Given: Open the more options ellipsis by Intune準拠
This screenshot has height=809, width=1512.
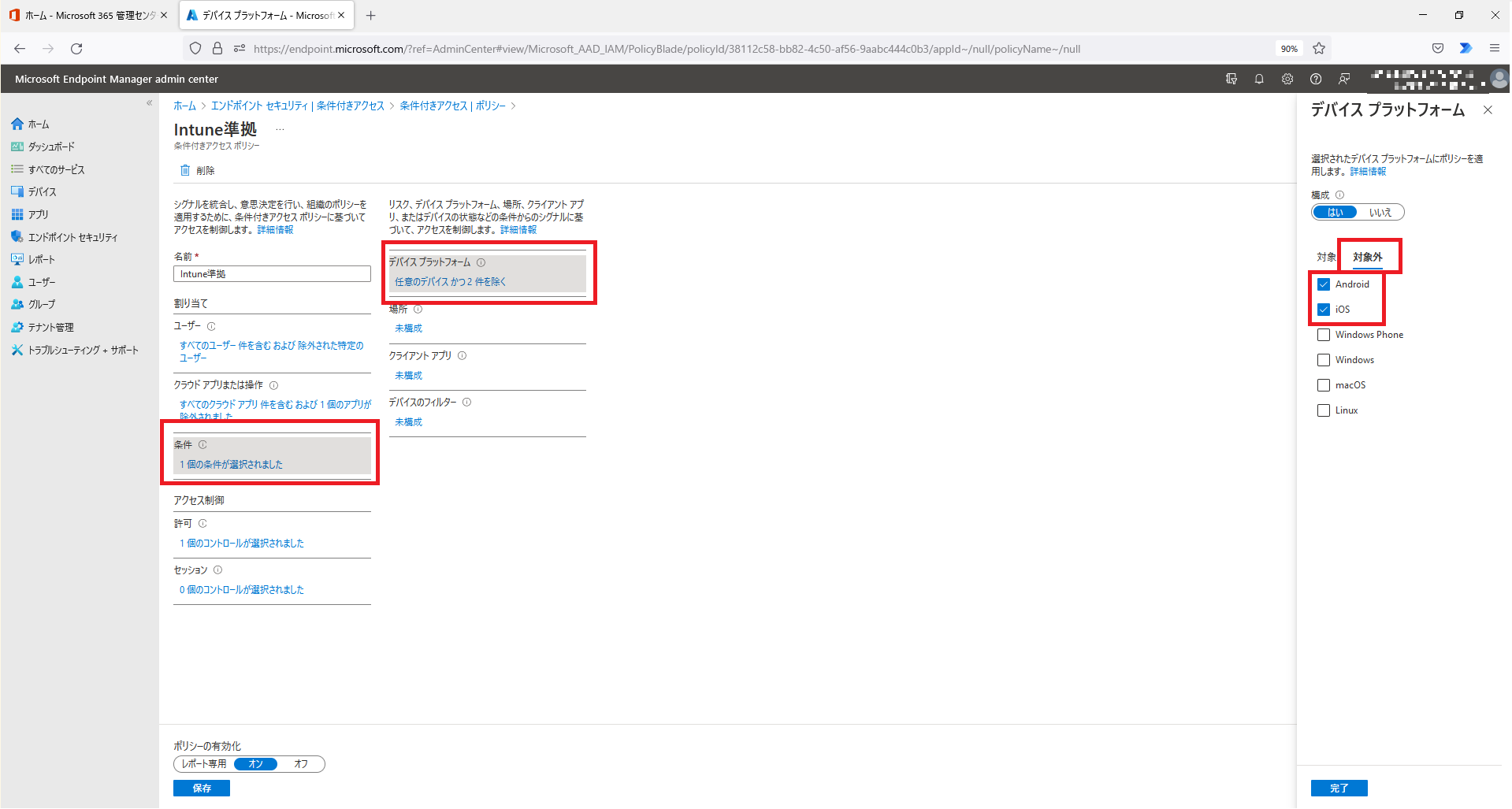Looking at the screenshot, I should point(280,130).
